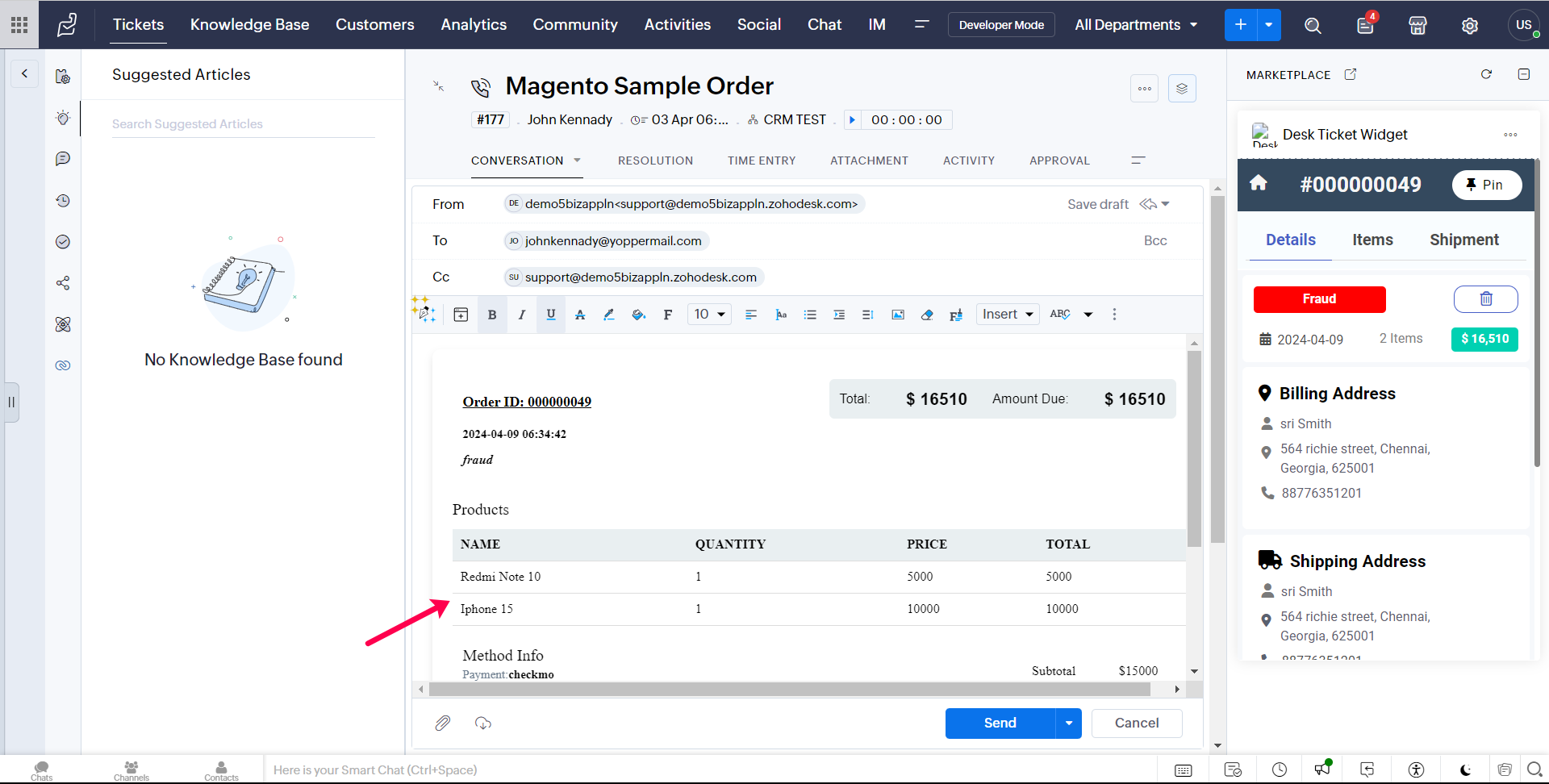Toggle bold formatting in editor
This screenshot has height=784, width=1549.
[x=492, y=315]
